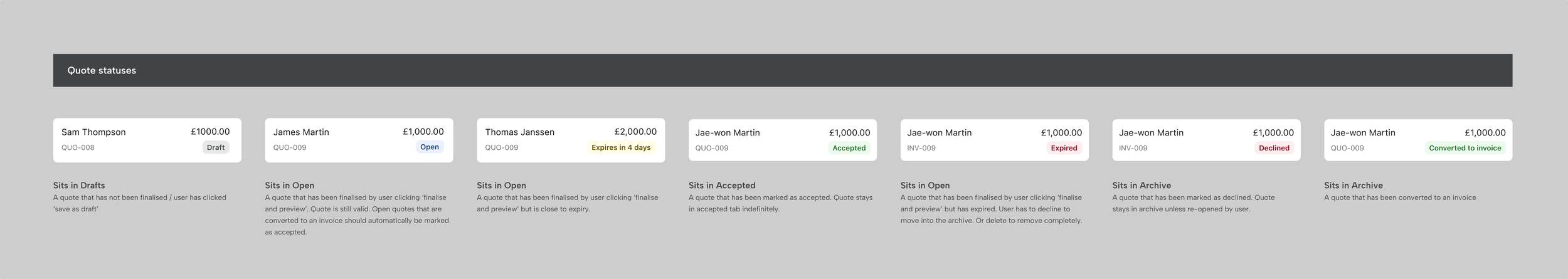Click the Sits in Drafts heading
The width and height of the screenshot is (1568, 279).
coord(79,186)
